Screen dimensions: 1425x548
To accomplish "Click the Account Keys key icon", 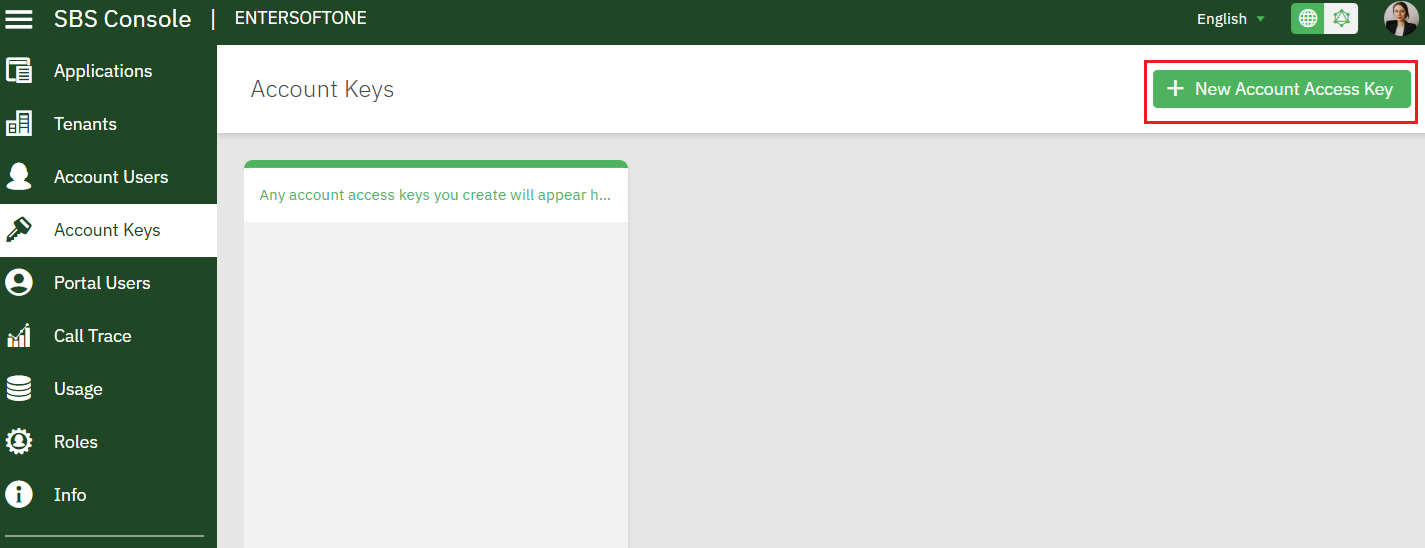I will pyautogui.click(x=19, y=230).
